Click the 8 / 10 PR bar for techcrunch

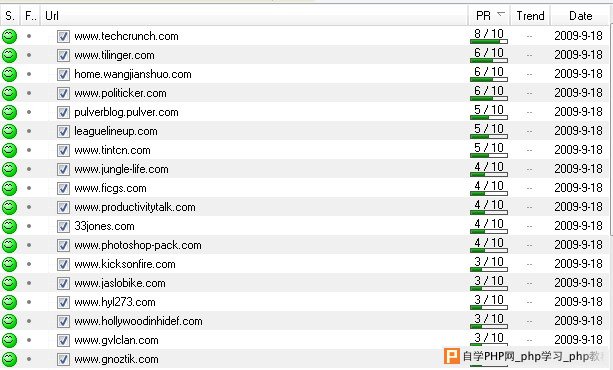(x=489, y=41)
